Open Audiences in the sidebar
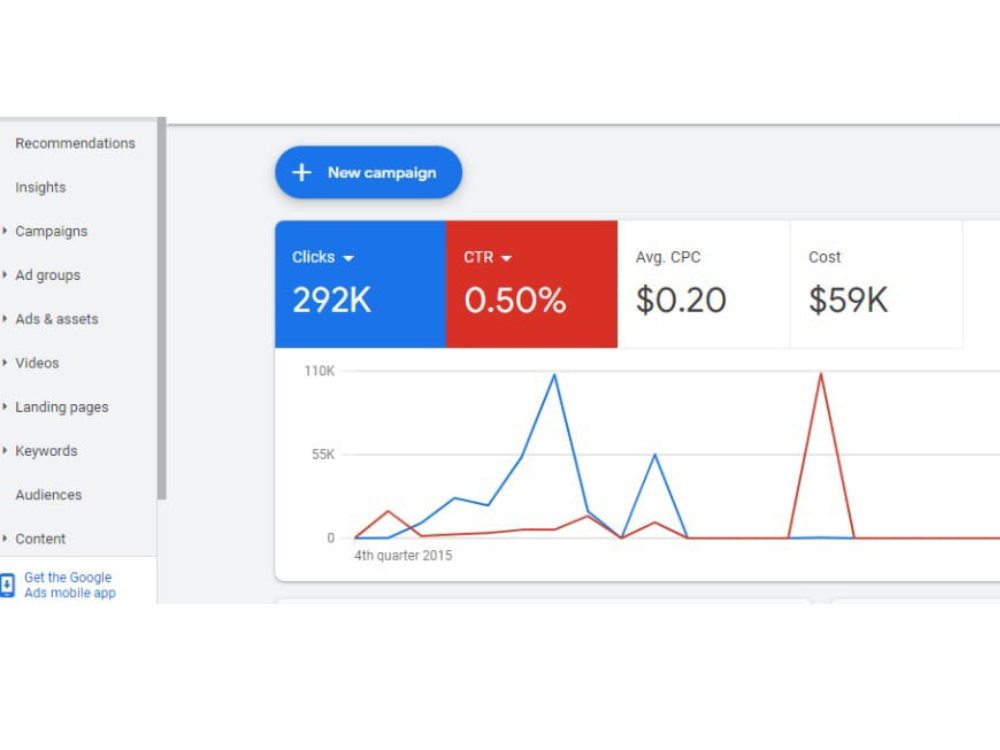This screenshot has height=750, width=1000. tap(48, 495)
